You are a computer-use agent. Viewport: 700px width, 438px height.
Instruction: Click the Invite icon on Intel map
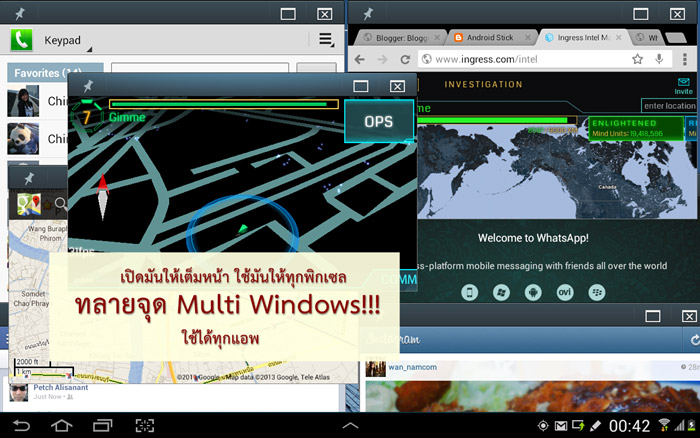(683, 86)
